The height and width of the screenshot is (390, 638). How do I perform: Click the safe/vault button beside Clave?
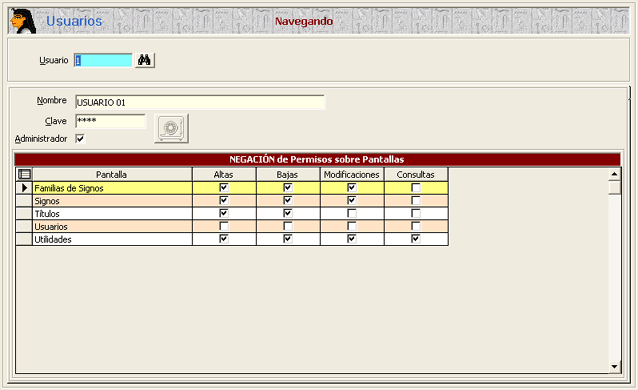point(171,128)
